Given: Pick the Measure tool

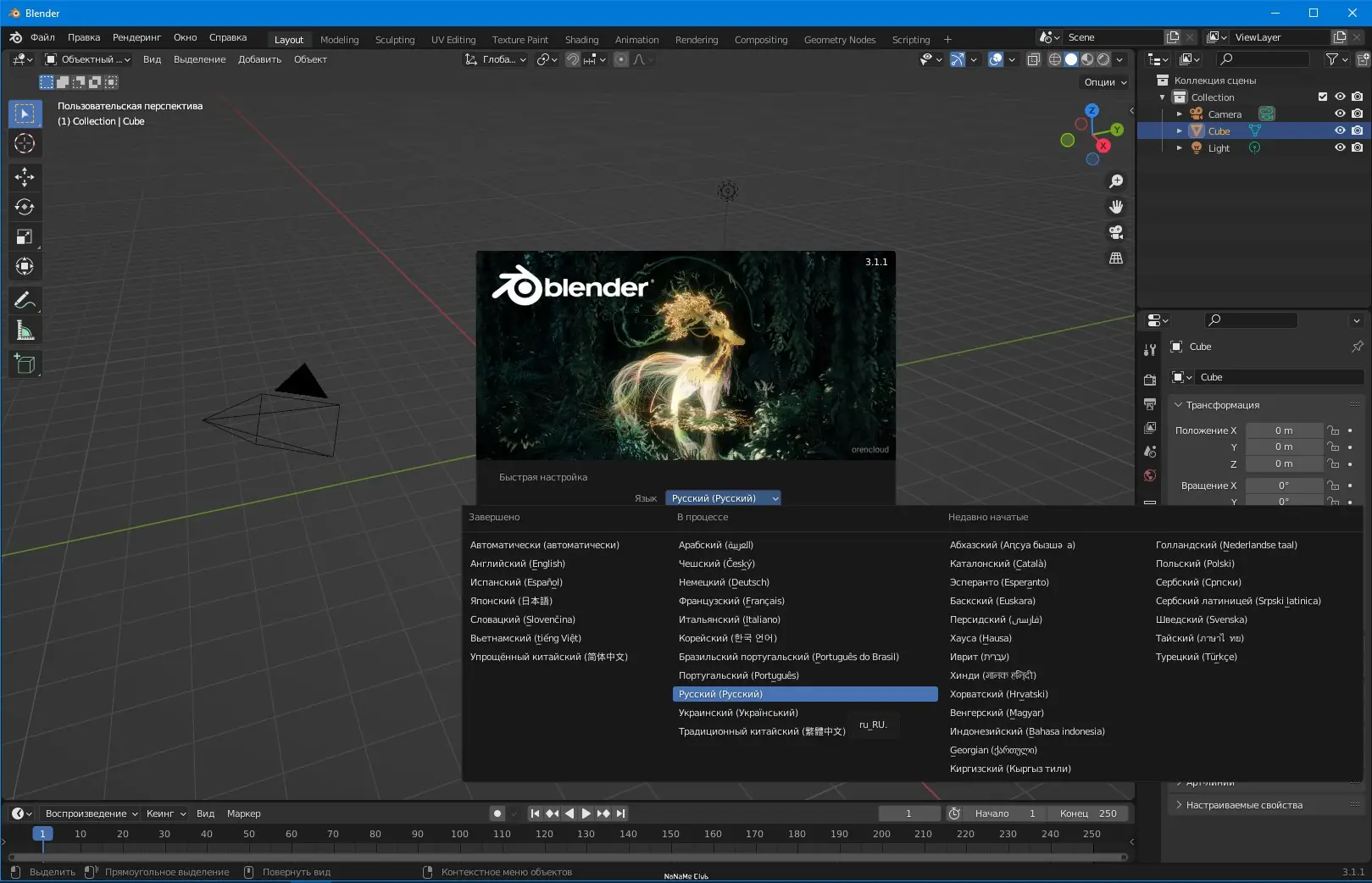Looking at the screenshot, I should 25,331.
